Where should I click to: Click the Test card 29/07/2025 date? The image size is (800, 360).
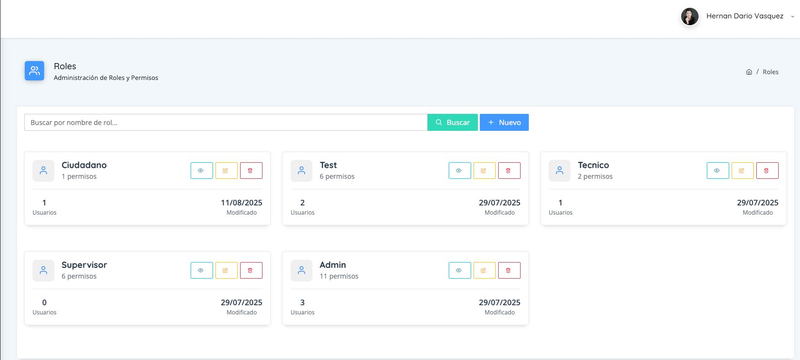pyautogui.click(x=499, y=203)
